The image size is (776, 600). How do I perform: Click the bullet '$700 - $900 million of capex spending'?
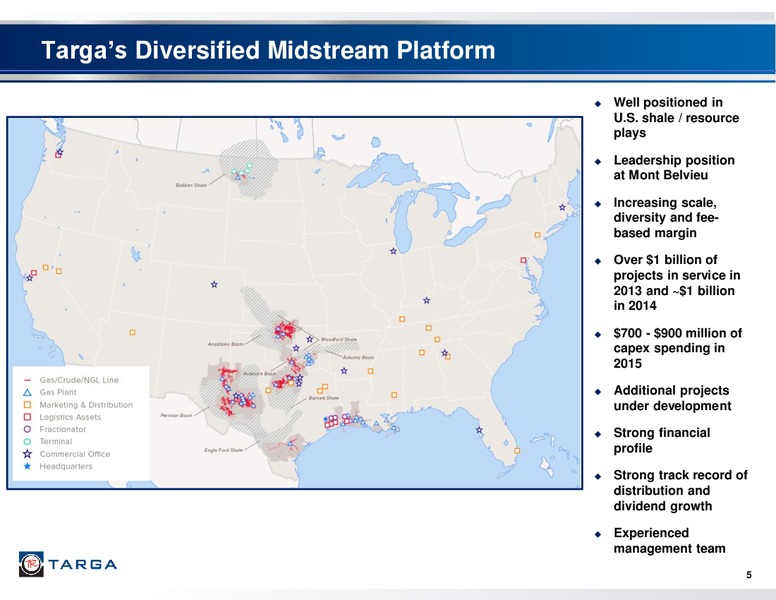click(678, 348)
